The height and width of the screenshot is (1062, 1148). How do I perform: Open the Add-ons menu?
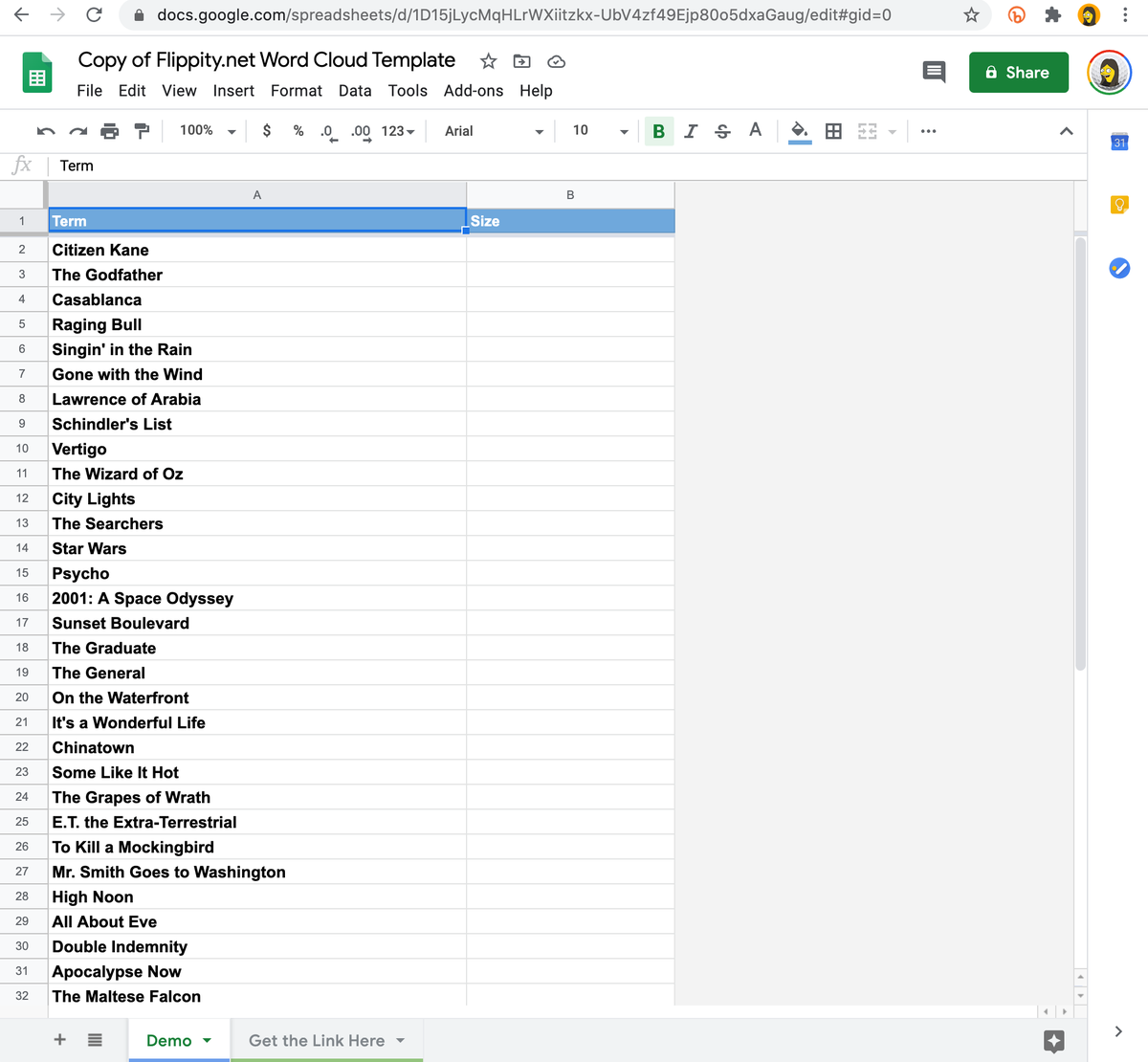point(474,91)
